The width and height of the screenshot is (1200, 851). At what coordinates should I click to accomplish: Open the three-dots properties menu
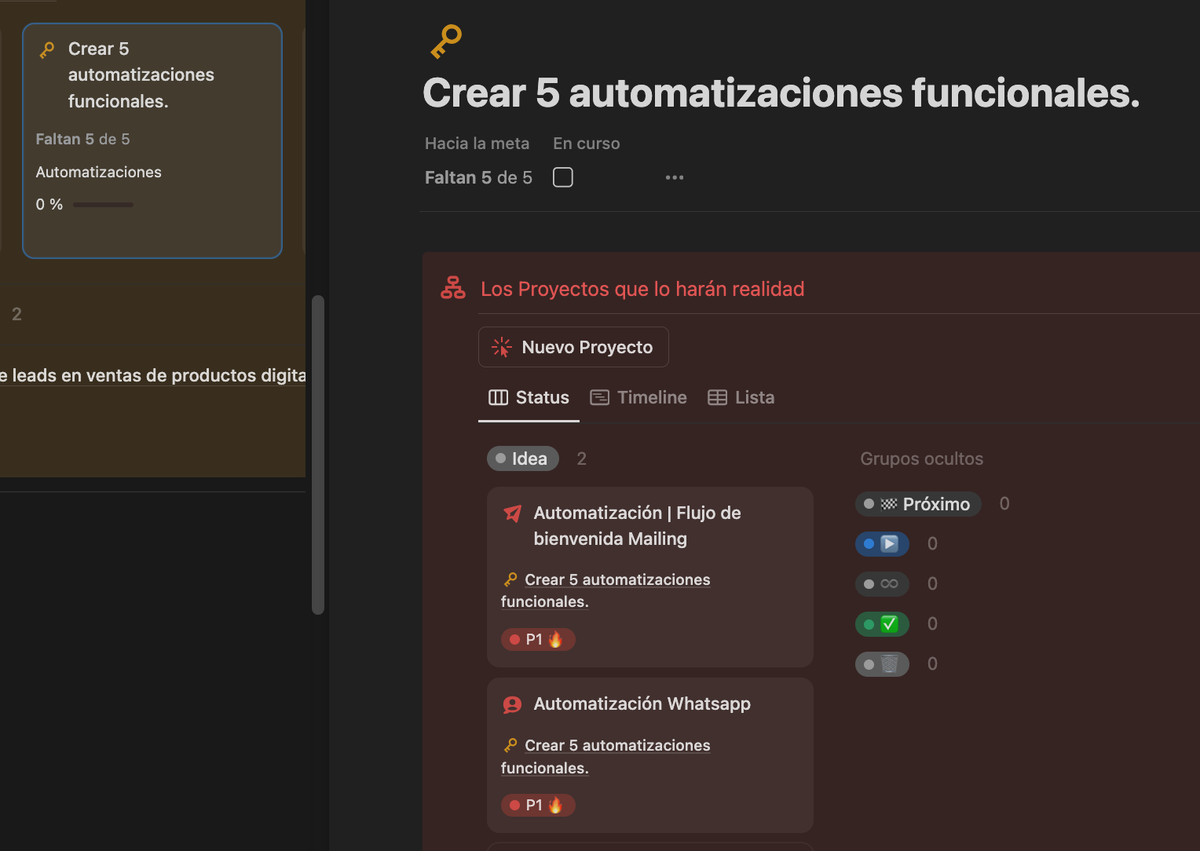[674, 178]
